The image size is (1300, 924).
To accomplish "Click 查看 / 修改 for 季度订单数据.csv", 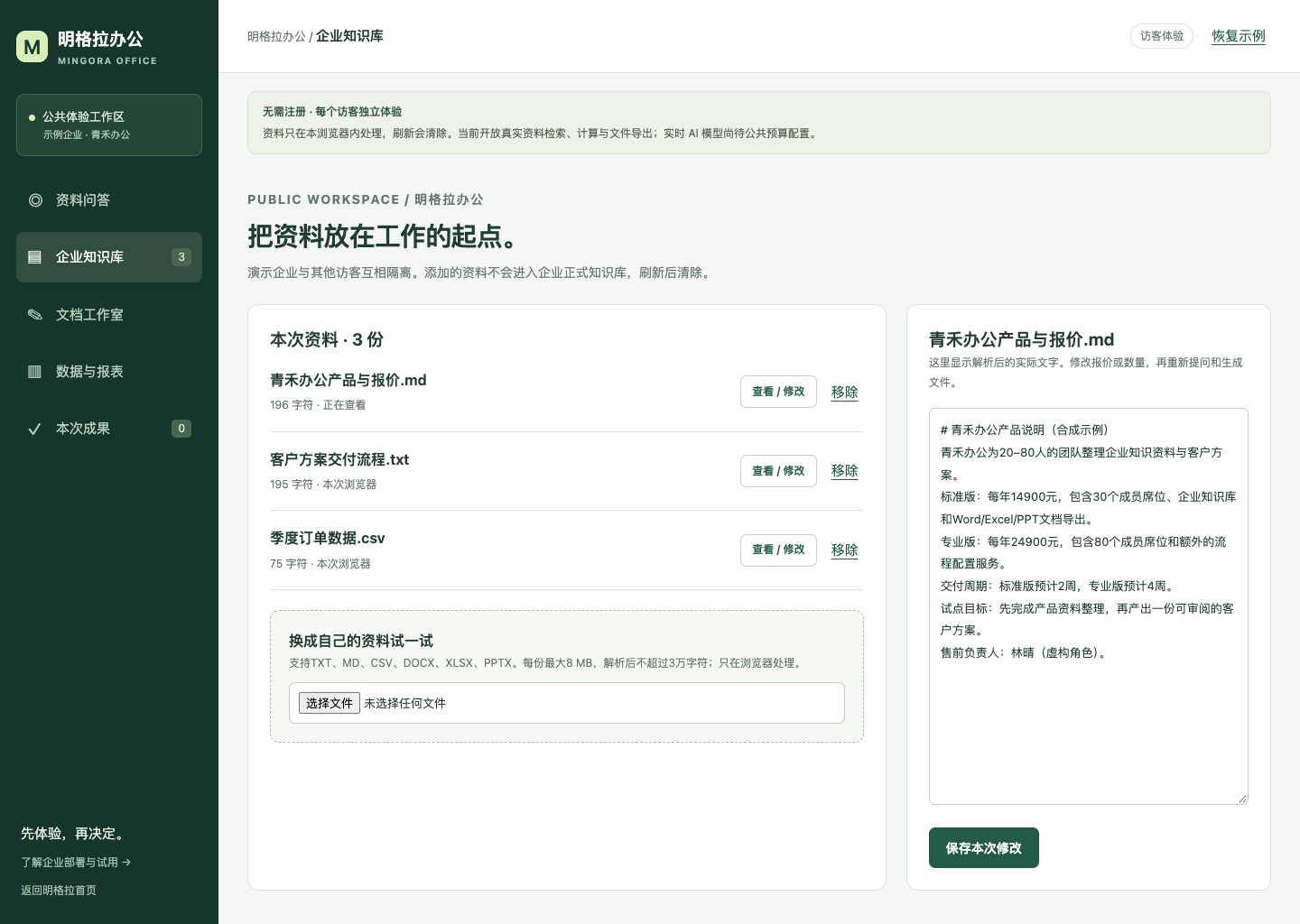I will click(778, 550).
